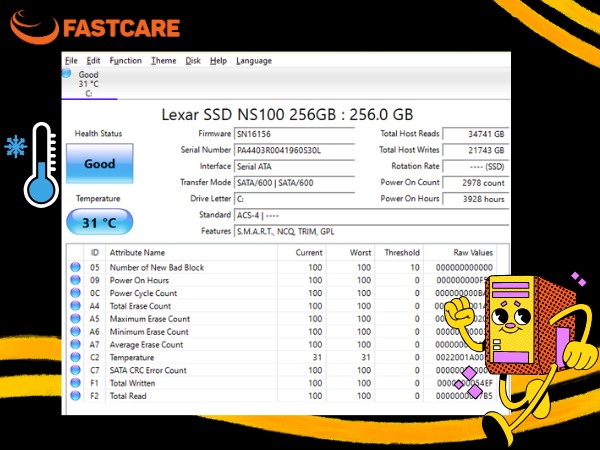This screenshot has height=450, width=600.
Task: Click status orb for Average Erase Count
Action: point(75,344)
